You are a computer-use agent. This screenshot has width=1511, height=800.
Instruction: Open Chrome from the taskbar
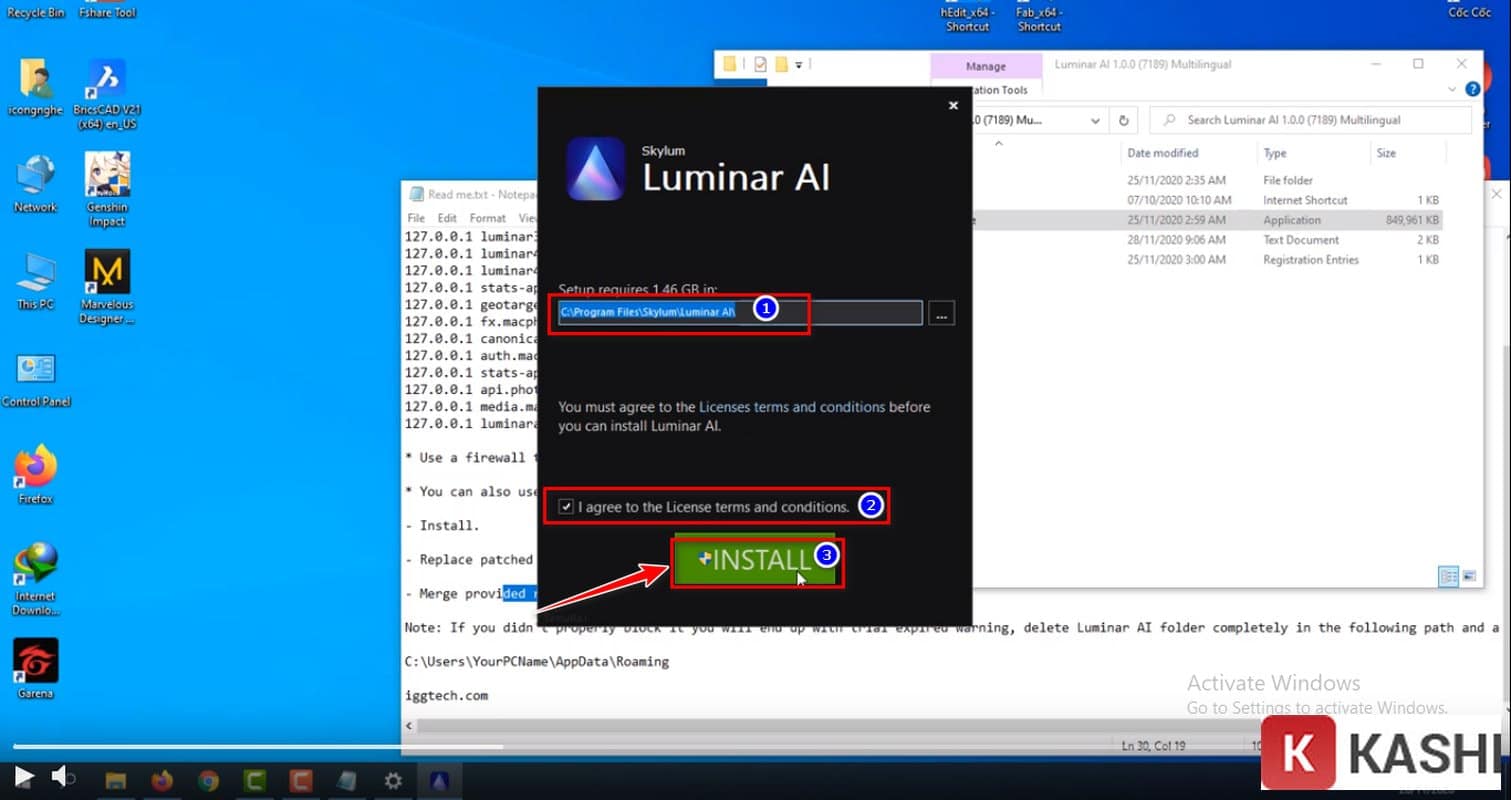[x=208, y=780]
